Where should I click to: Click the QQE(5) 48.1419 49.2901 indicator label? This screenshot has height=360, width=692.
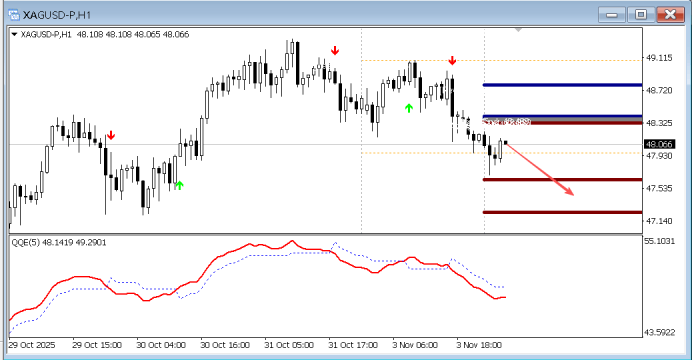[59, 243]
